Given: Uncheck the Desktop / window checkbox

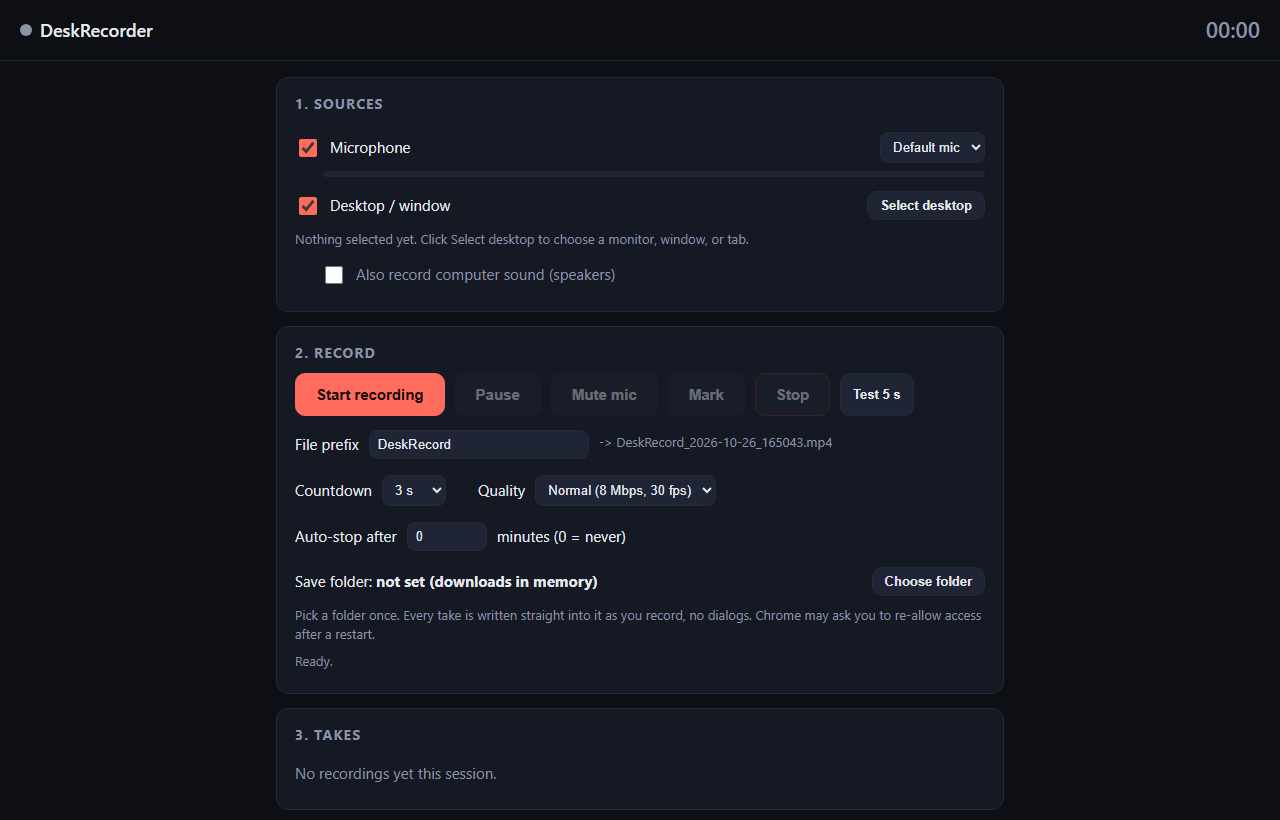Looking at the screenshot, I should pos(308,206).
